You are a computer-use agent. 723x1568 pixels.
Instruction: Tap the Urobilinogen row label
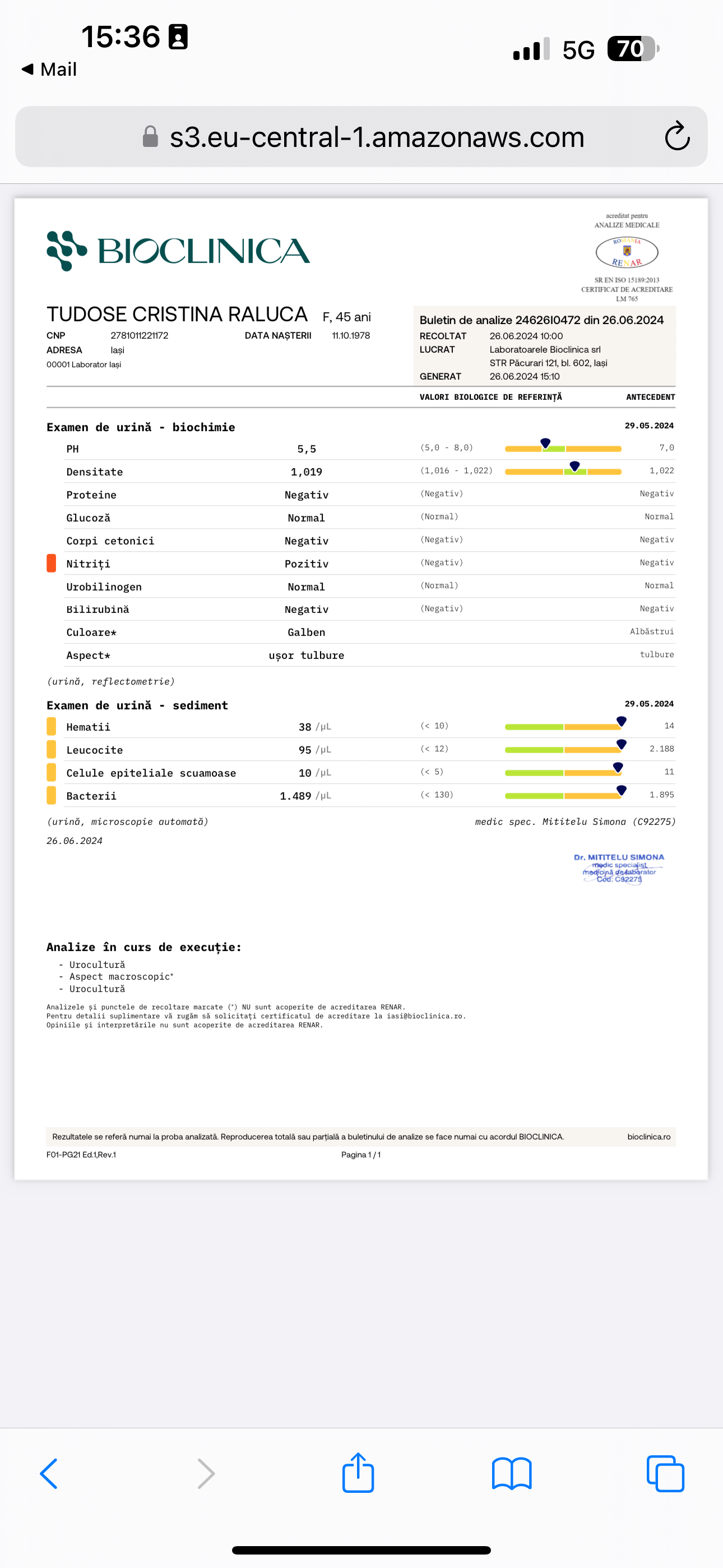pos(104,587)
